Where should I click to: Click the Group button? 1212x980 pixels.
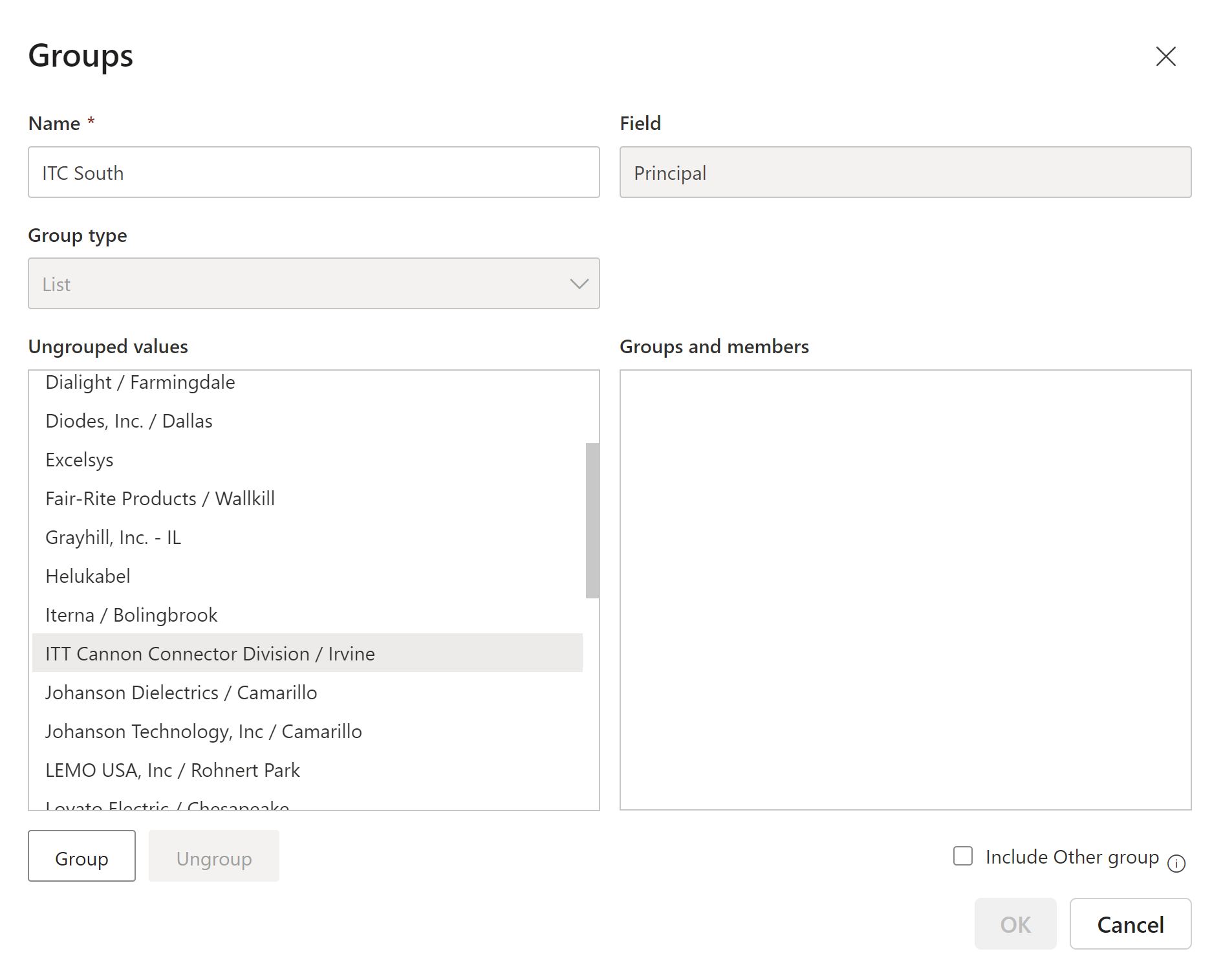click(81, 856)
